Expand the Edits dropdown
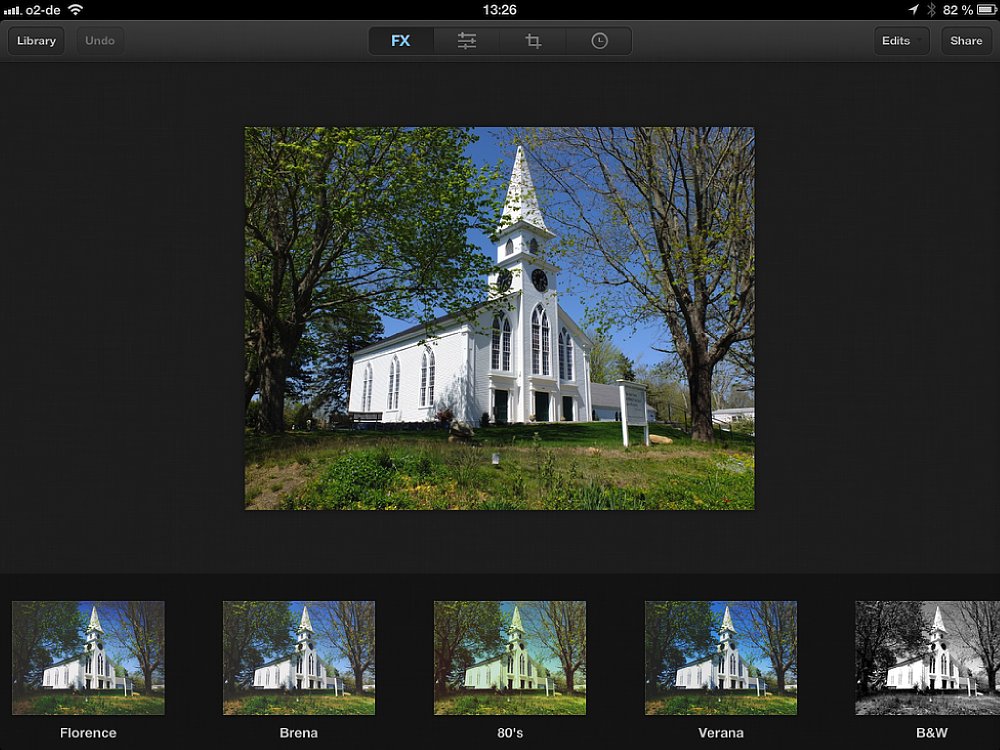1000x750 pixels. tap(900, 41)
